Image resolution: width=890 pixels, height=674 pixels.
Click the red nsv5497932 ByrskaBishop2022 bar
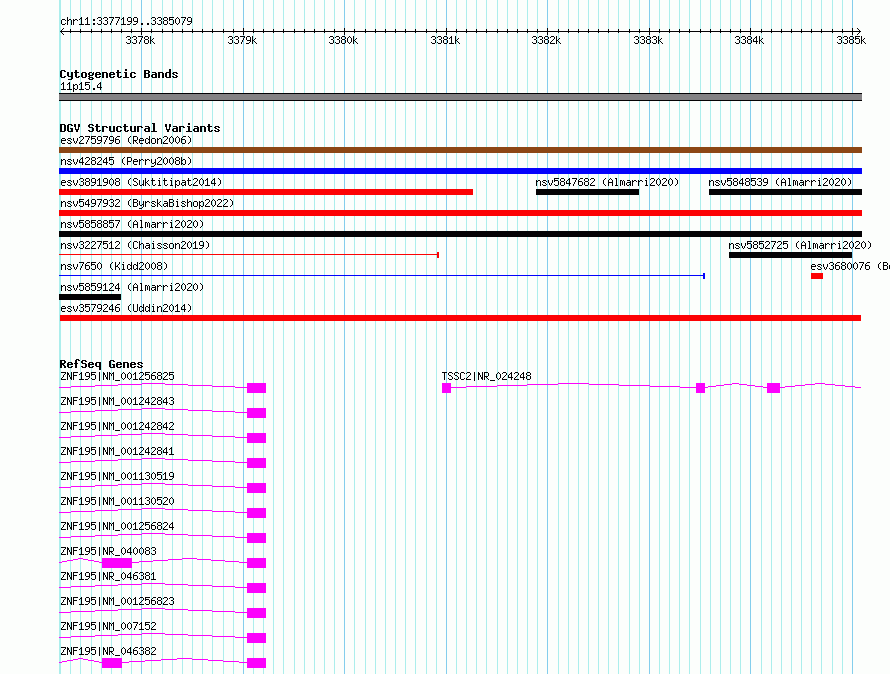460,213
